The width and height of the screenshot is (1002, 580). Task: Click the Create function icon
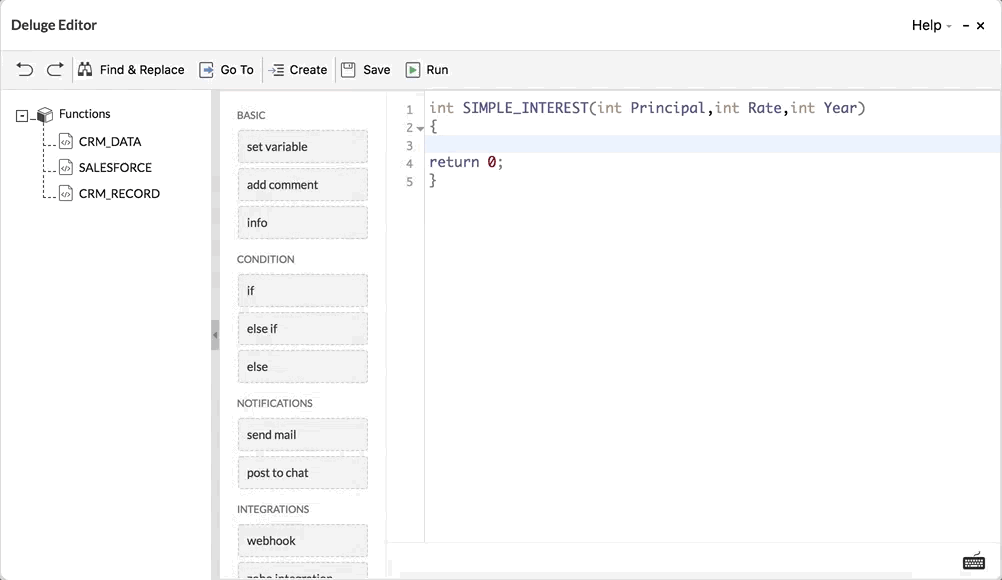(277, 70)
